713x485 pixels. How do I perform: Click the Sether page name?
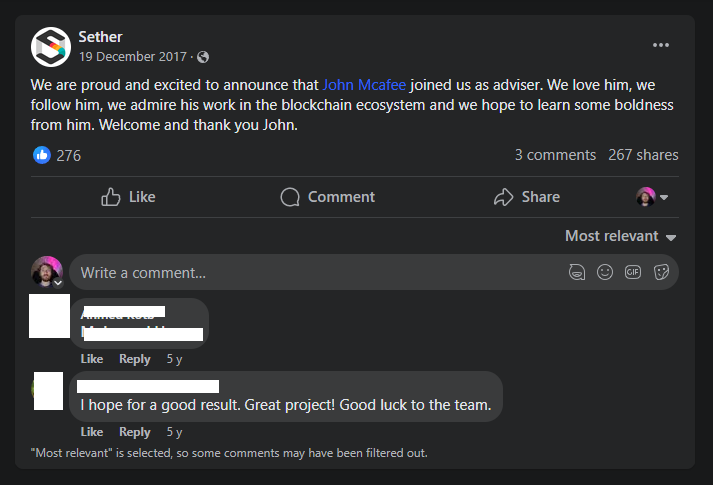100,37
